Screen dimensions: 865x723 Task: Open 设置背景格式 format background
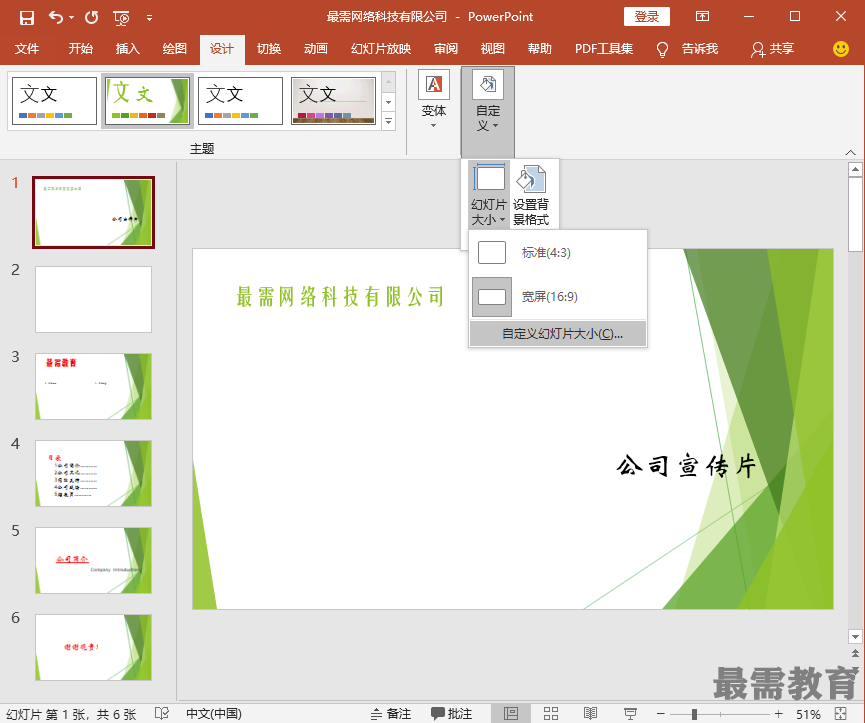tap(531, 194)
